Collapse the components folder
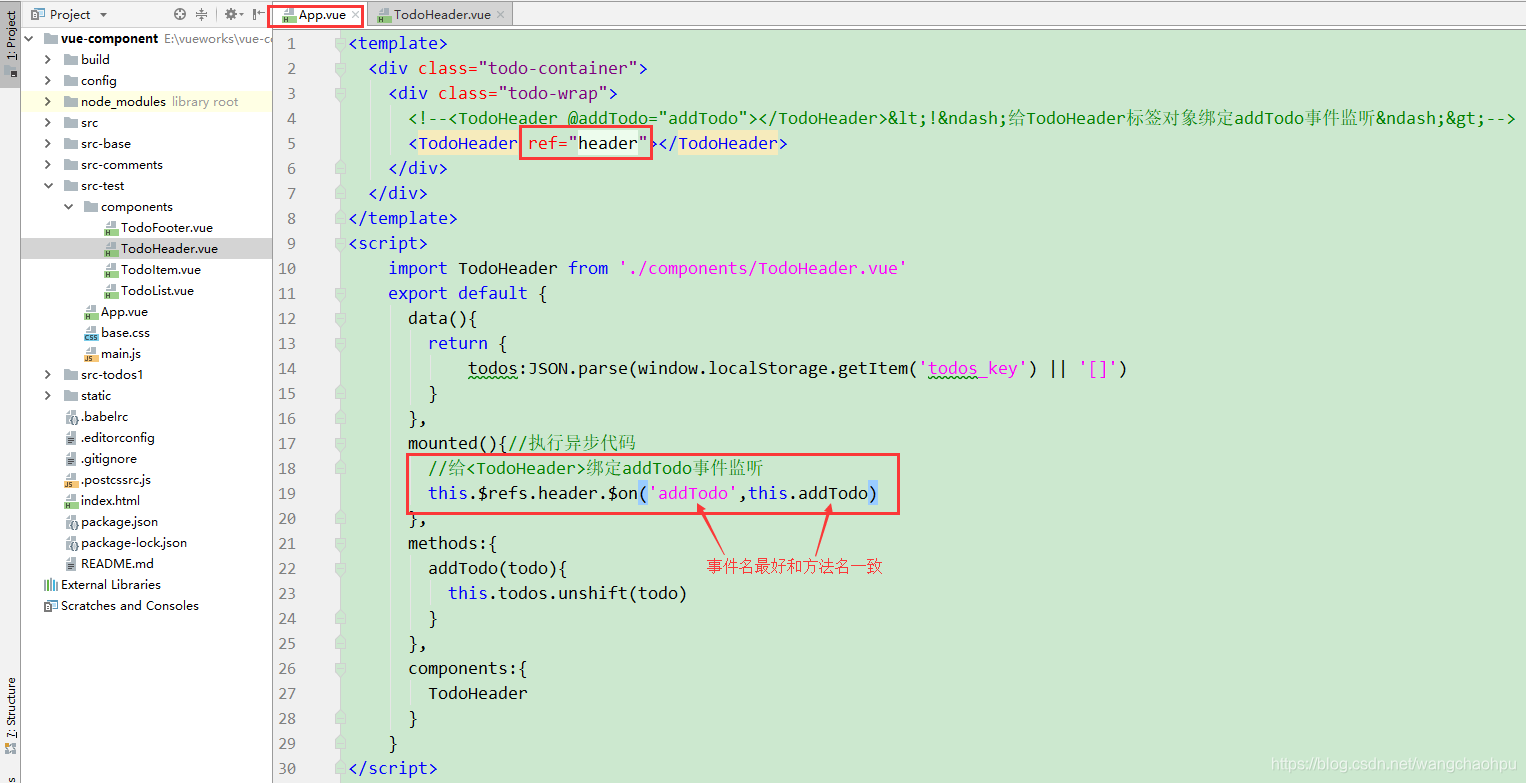 [x=68, y=207]
